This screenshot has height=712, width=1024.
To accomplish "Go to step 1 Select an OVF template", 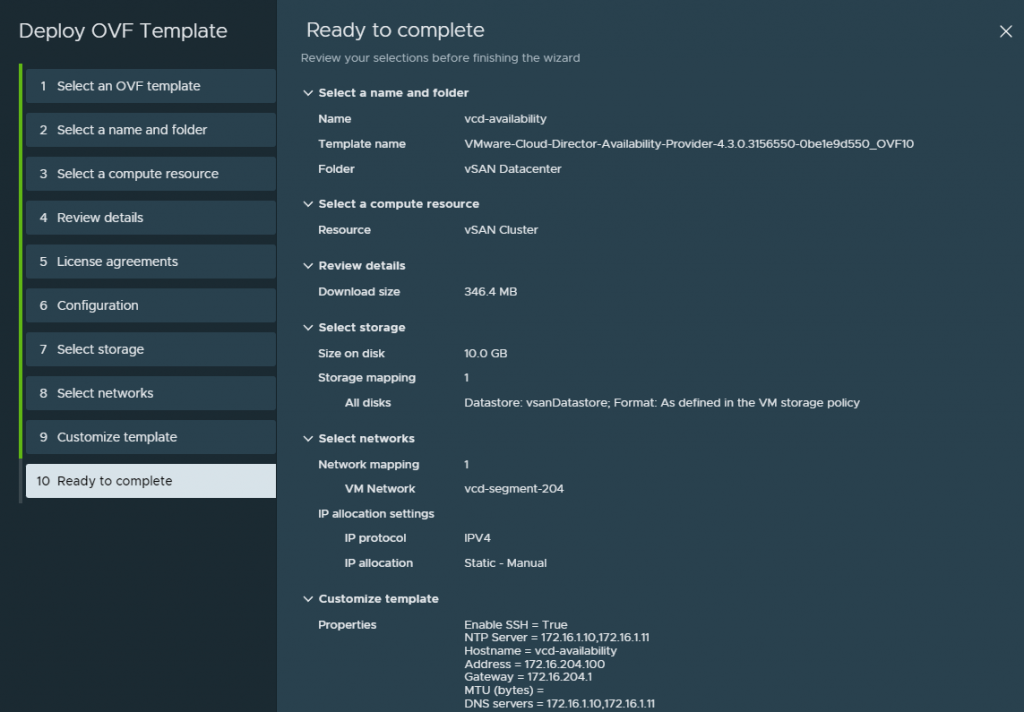I will coord(151,86).
